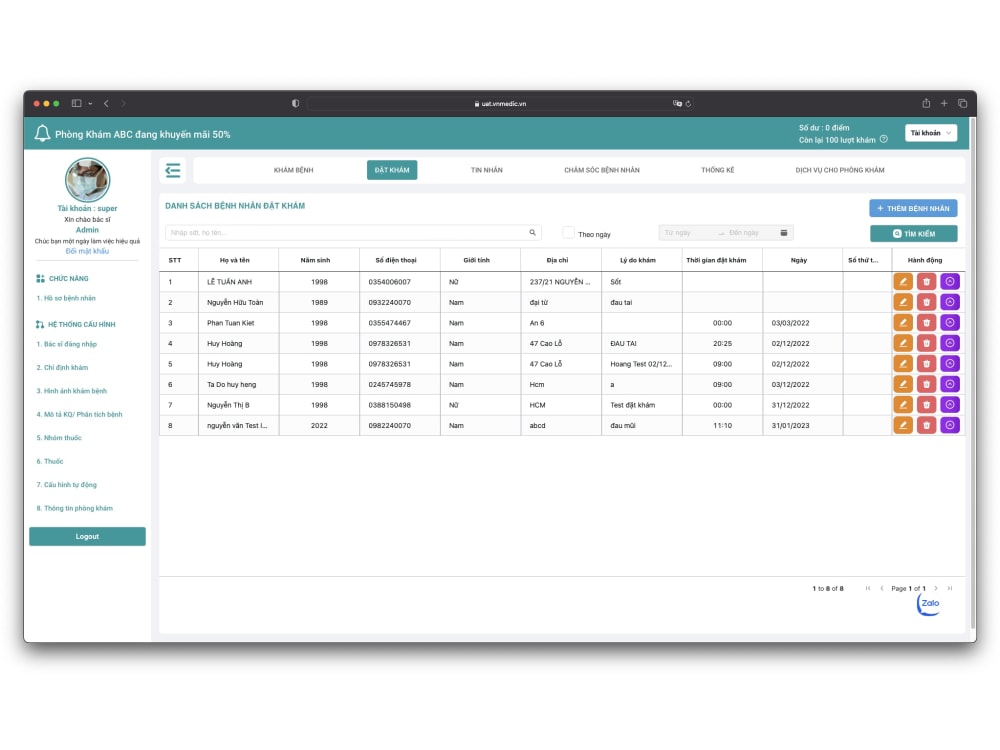Image resolution: width=1000 pixels, height=750 pixels.
Task: Open browser sidebar dropdown arrow
Action: coord(91,103)
